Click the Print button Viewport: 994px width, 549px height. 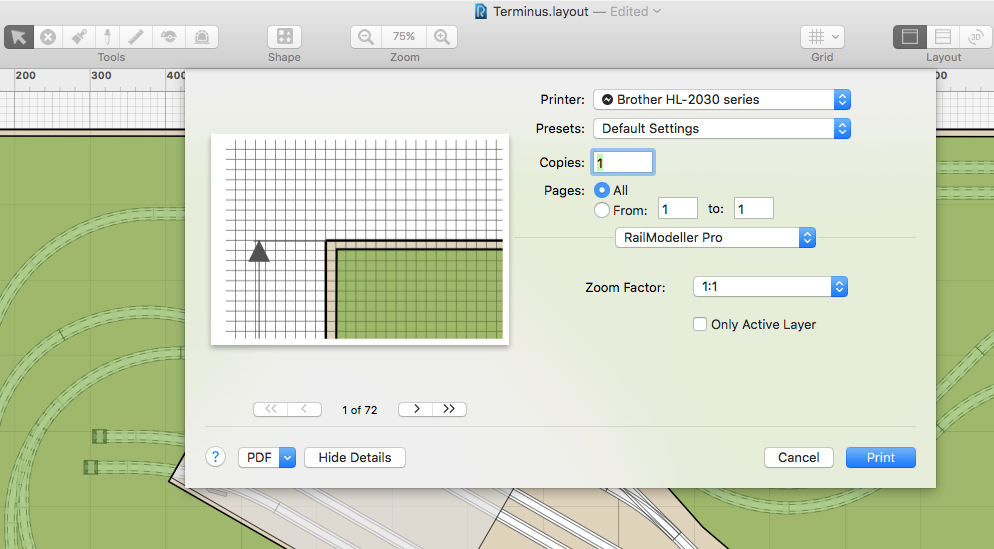click(x=880, y=457)
